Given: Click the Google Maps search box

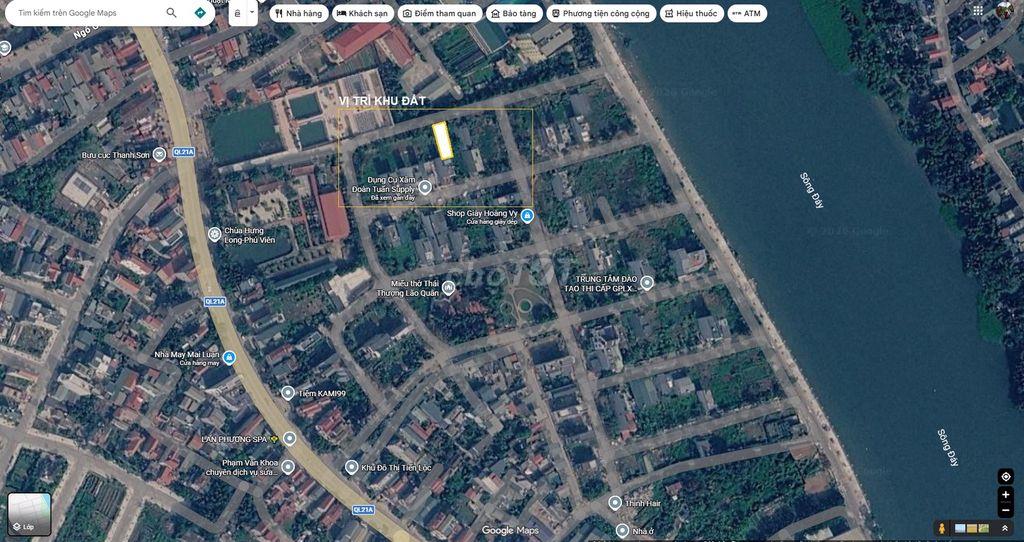Looking at the screenshot, I should (108, 12).
